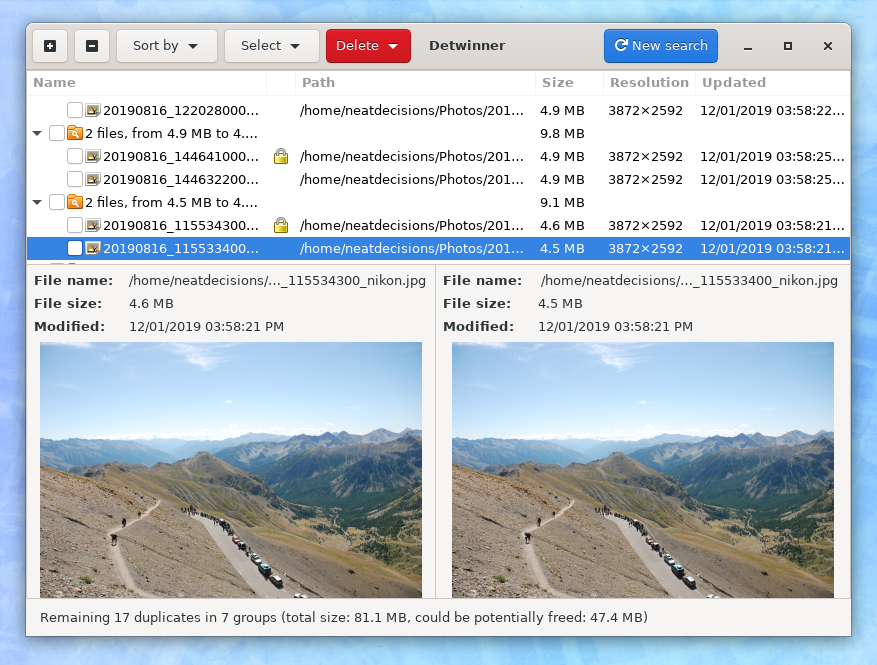Click the expand all groups plus icon
877x665 pixels.
click(50, 46)
